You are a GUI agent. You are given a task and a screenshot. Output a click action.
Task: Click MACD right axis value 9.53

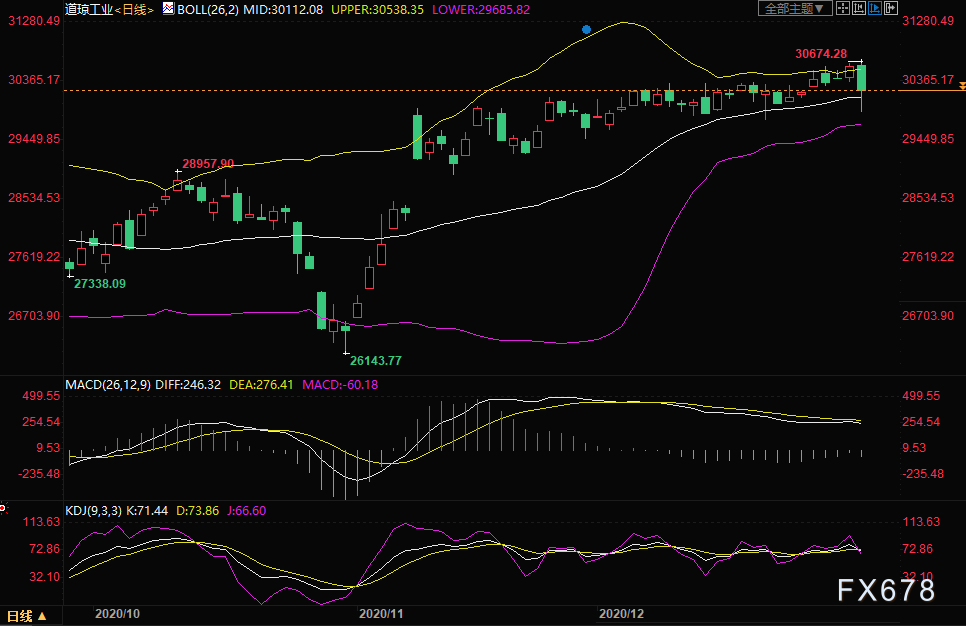[914, 448]
